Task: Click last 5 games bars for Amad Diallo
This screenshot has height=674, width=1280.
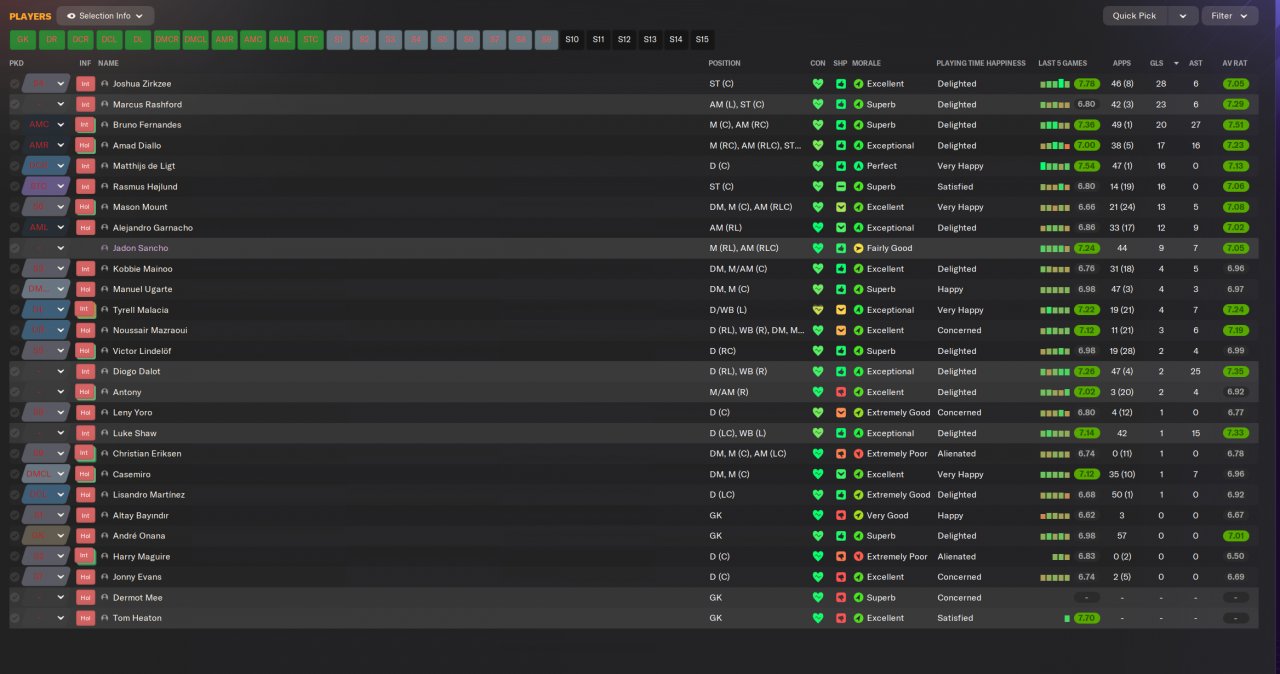Action: click(x=1055, y=146)
